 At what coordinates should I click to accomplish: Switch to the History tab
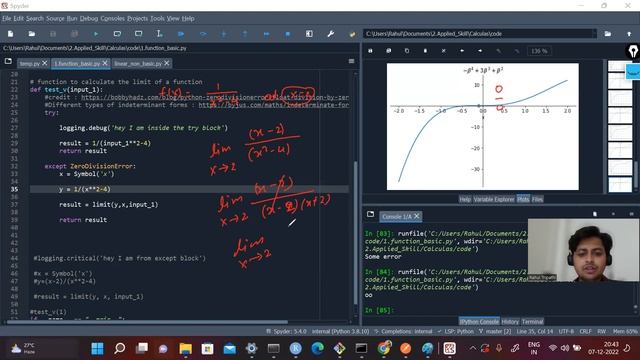(x=510, y=322)
